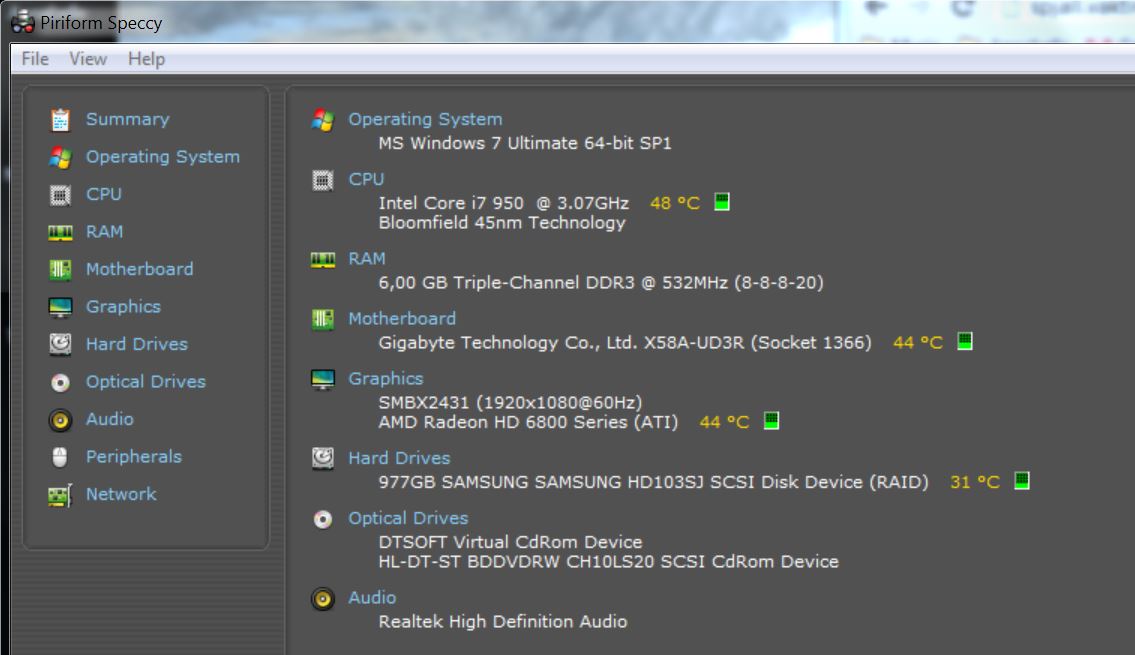Click the Optical Drives heading in summary
The width and height of the screenshot is (1135, 655).
(x=407, y=518)
